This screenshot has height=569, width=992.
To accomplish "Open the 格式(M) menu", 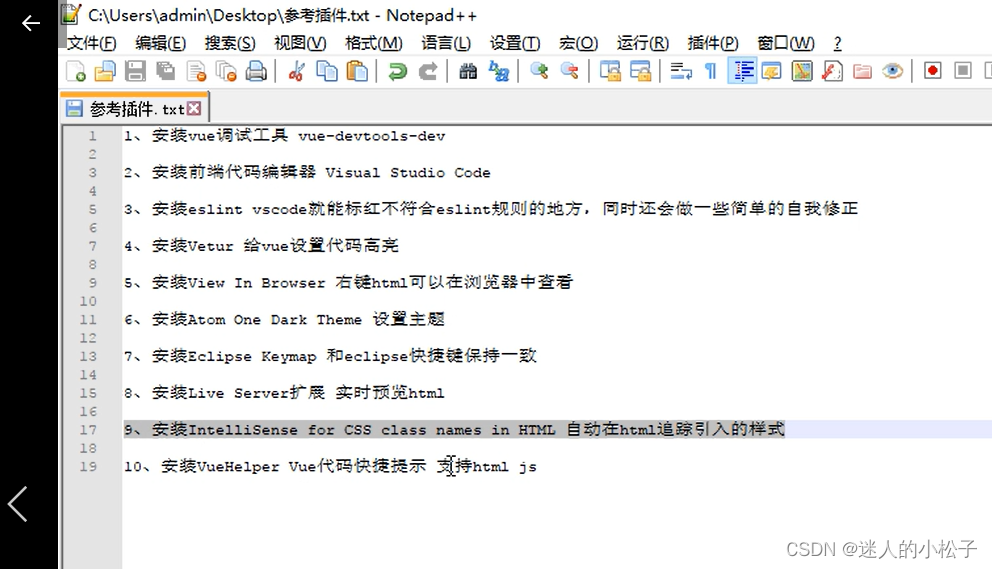I will [x=373, y=43].
